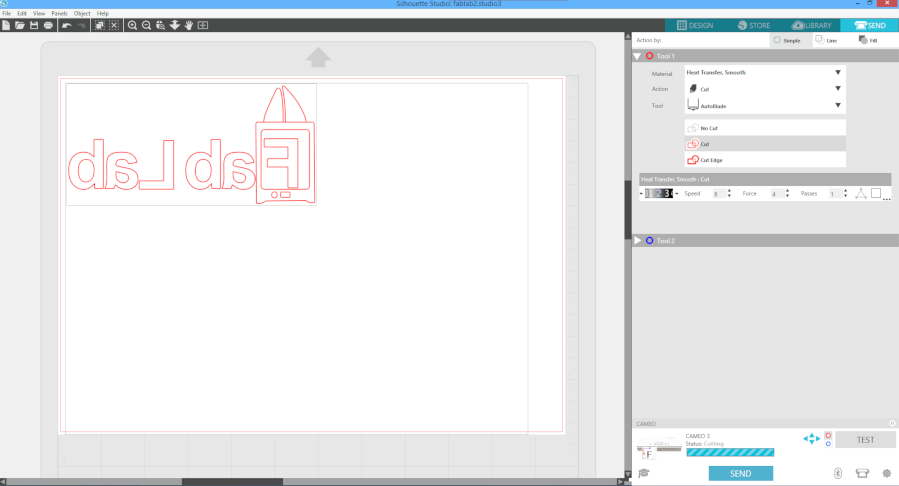Create a new document with the New icon
Viewport: 899px width, 486px height.
(x=6, y=25)
